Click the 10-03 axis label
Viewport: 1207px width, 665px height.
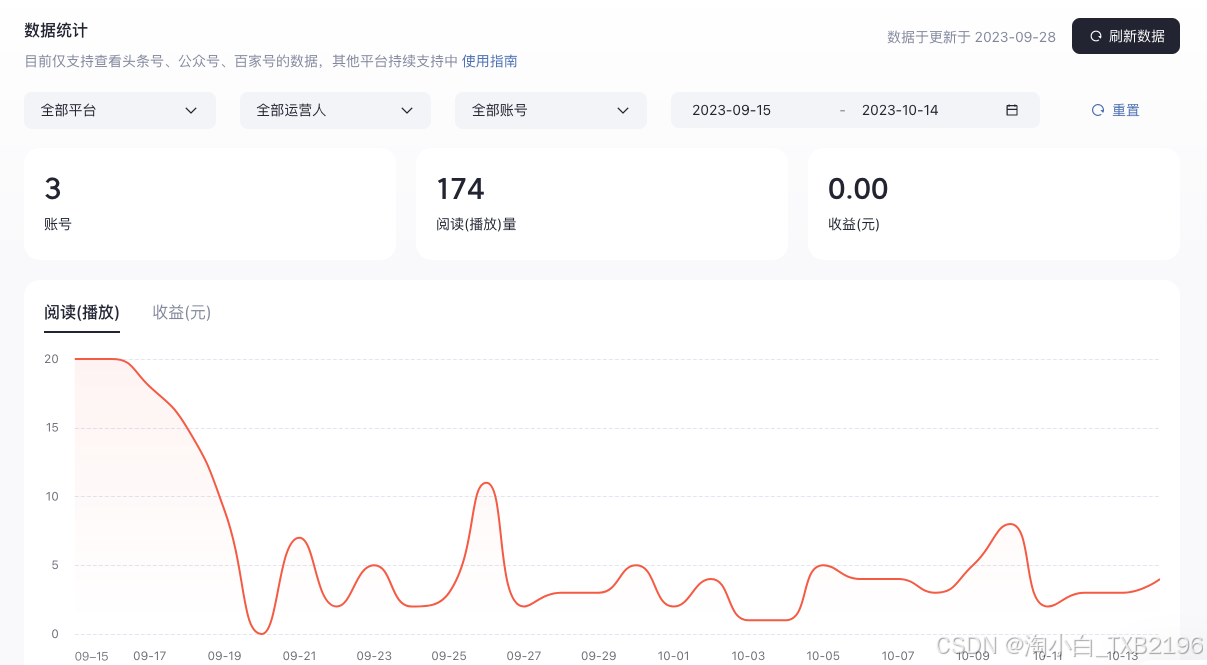(x=749, y=656)
